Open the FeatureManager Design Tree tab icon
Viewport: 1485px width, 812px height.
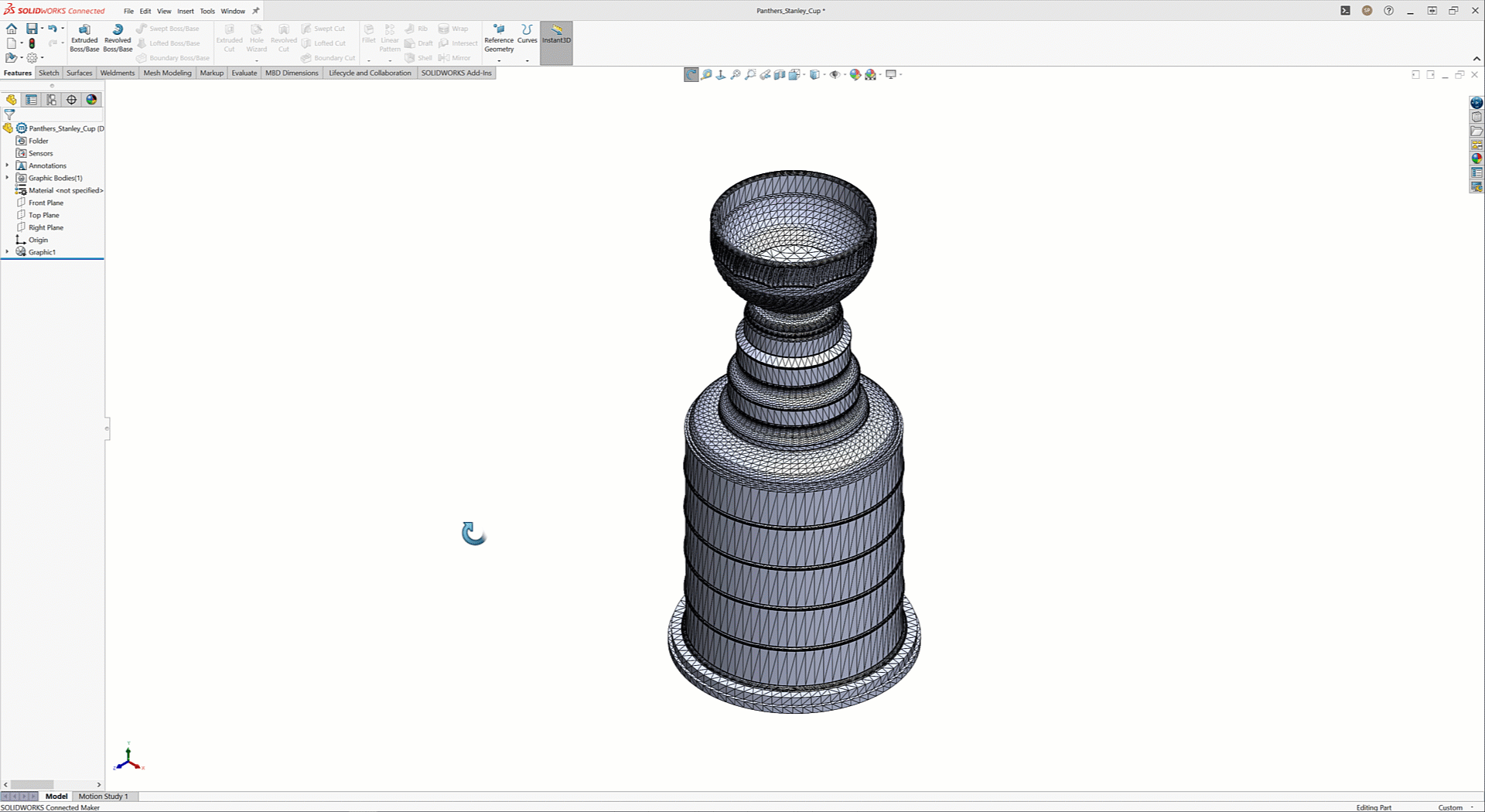click(x=12, y=100)
